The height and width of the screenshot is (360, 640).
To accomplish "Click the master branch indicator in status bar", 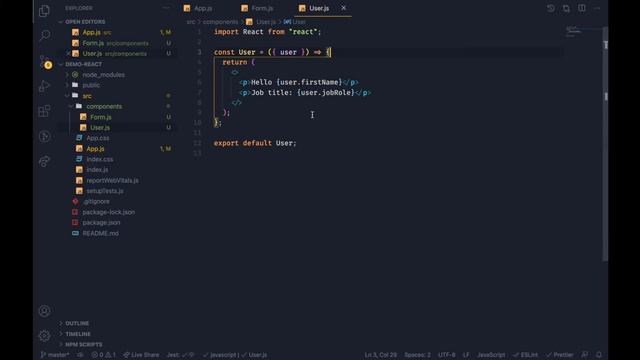I will pos(55,355).
